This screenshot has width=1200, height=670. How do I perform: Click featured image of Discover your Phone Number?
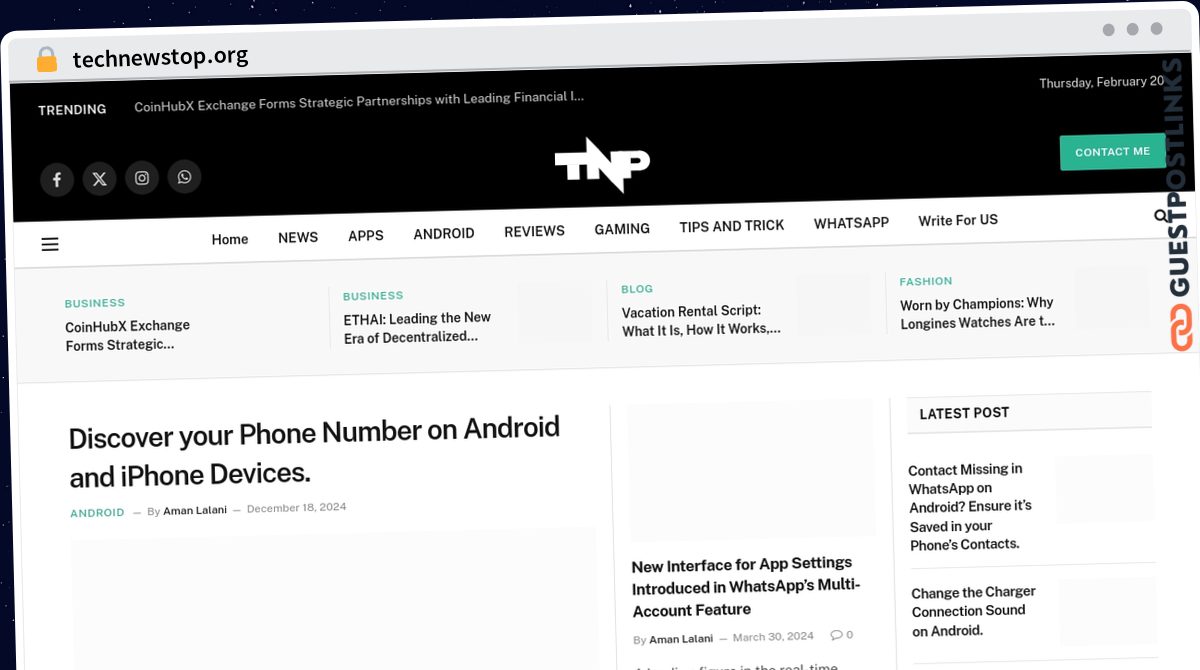pyautogui.click(x=334, y=598)
